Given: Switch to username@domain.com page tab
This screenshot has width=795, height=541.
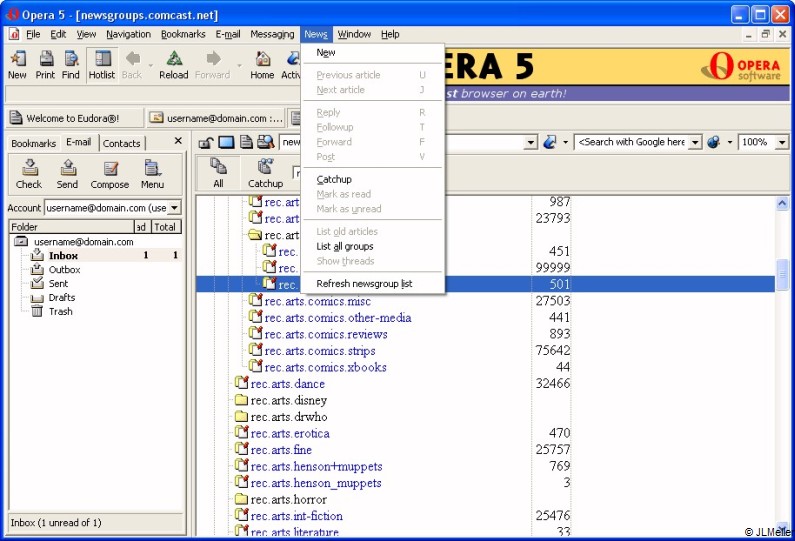Looking at the screenshot, I should pyautogui.click(x=216, y=118).
